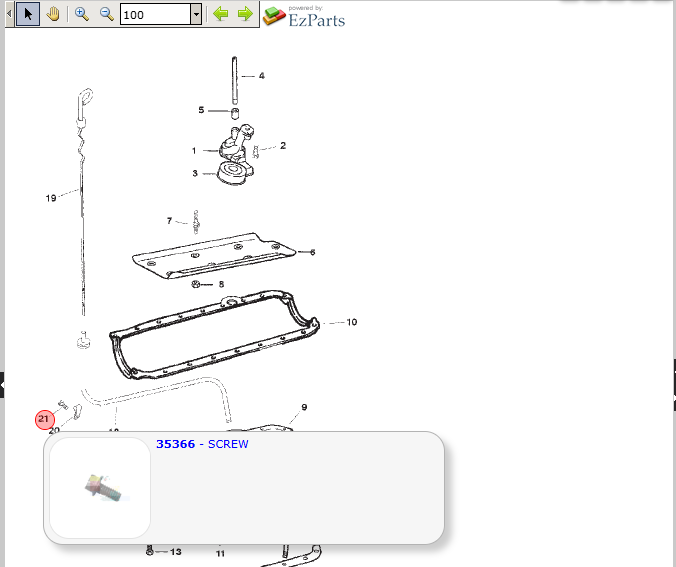
Task: Select callout 4 in diagram
Action: [x=262, y=76]
